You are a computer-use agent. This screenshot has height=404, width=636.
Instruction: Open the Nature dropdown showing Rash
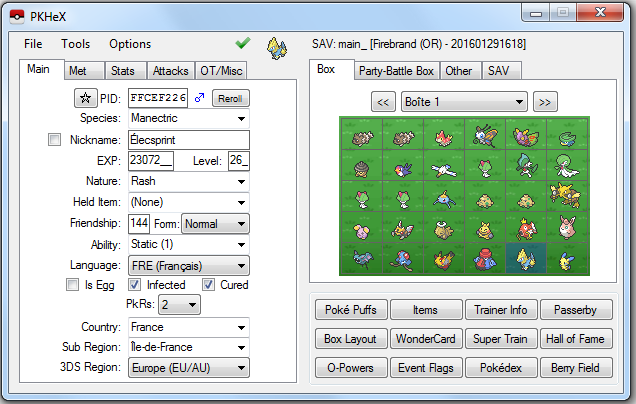189,181
